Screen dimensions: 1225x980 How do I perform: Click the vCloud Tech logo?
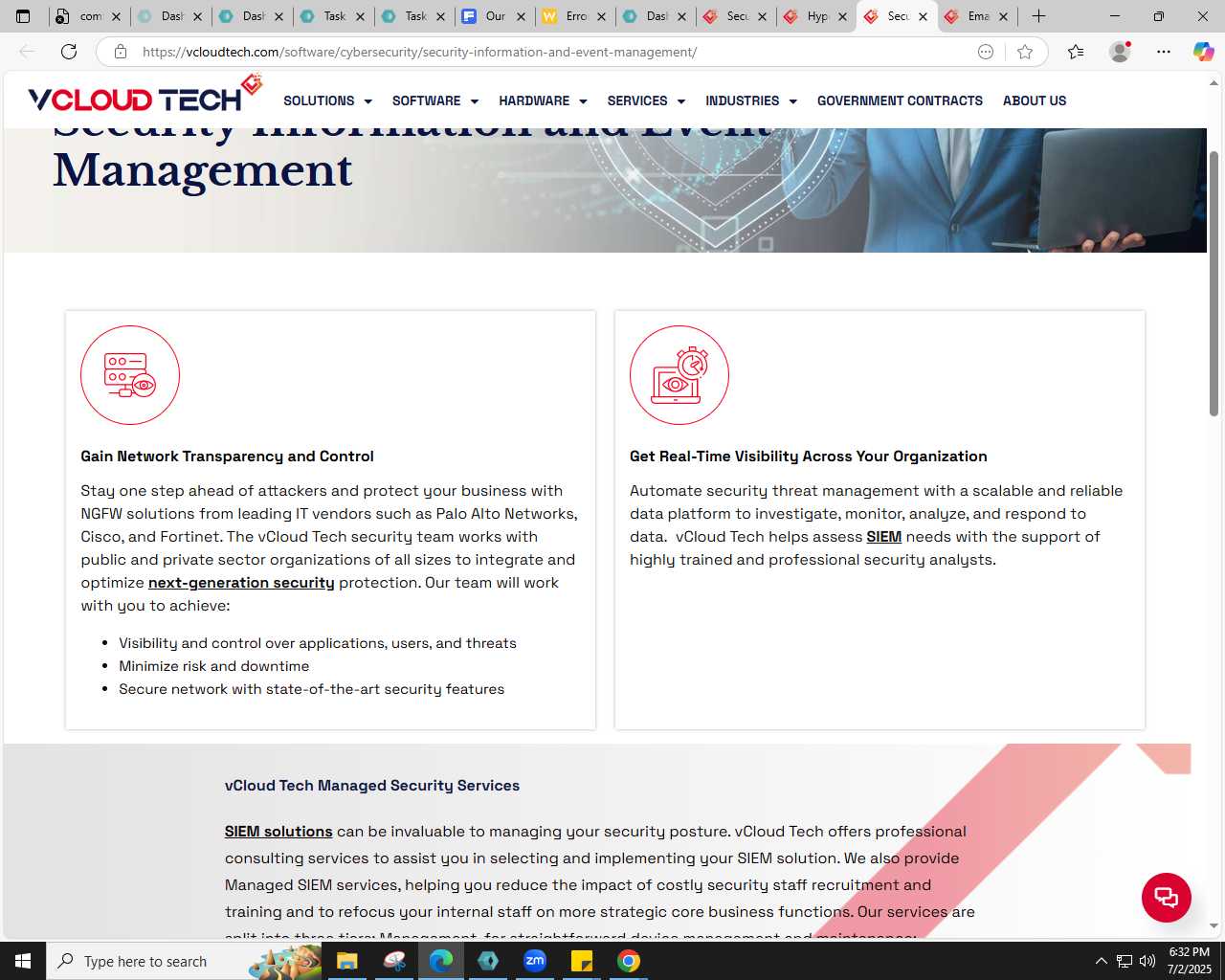click(145, 95)
